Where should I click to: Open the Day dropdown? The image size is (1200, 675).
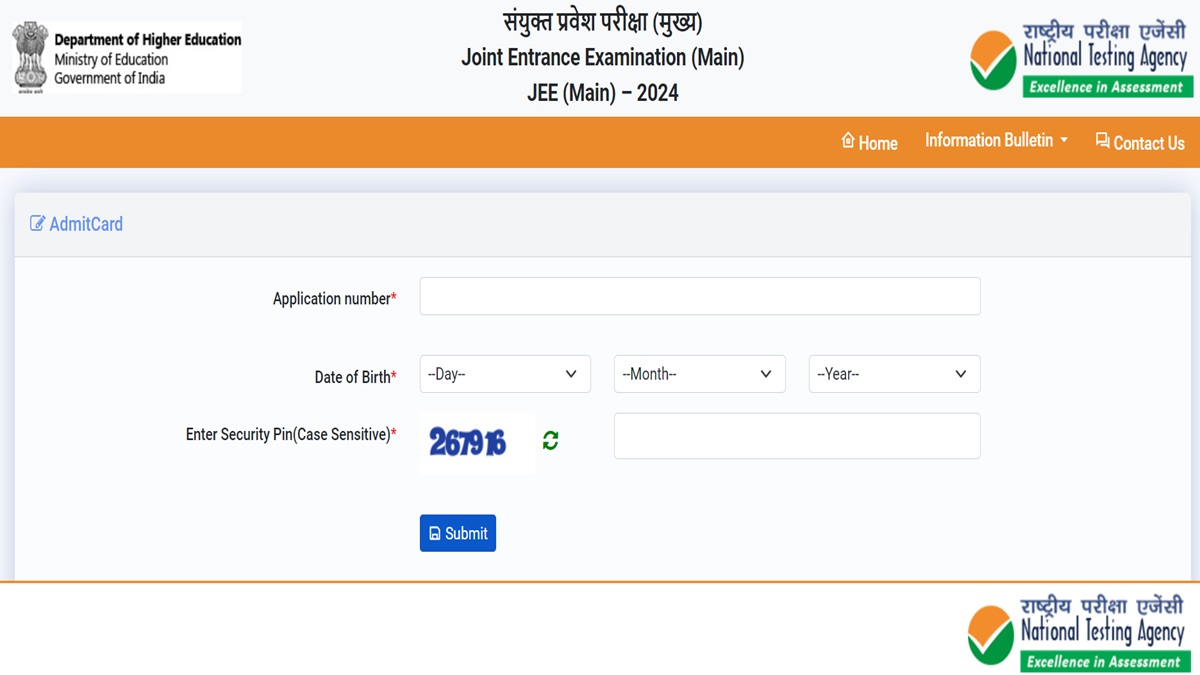point(505,373)
